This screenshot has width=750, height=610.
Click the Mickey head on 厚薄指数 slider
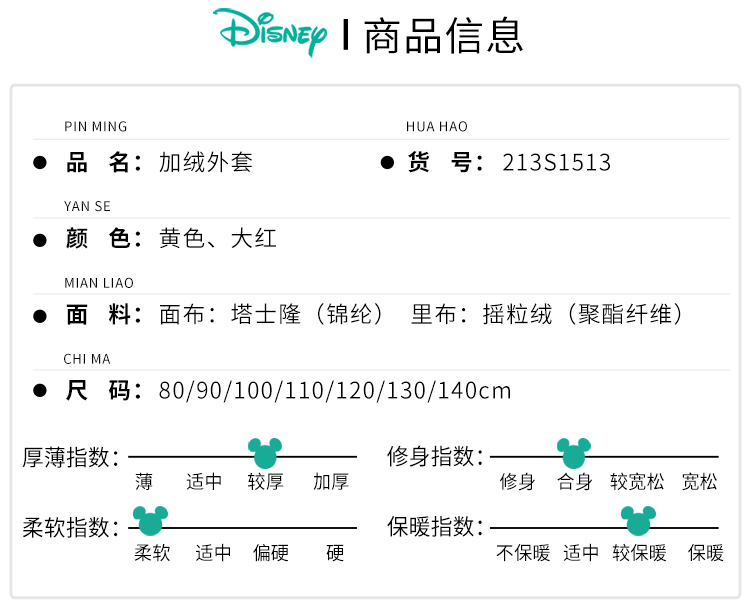[x=265, y=453]
